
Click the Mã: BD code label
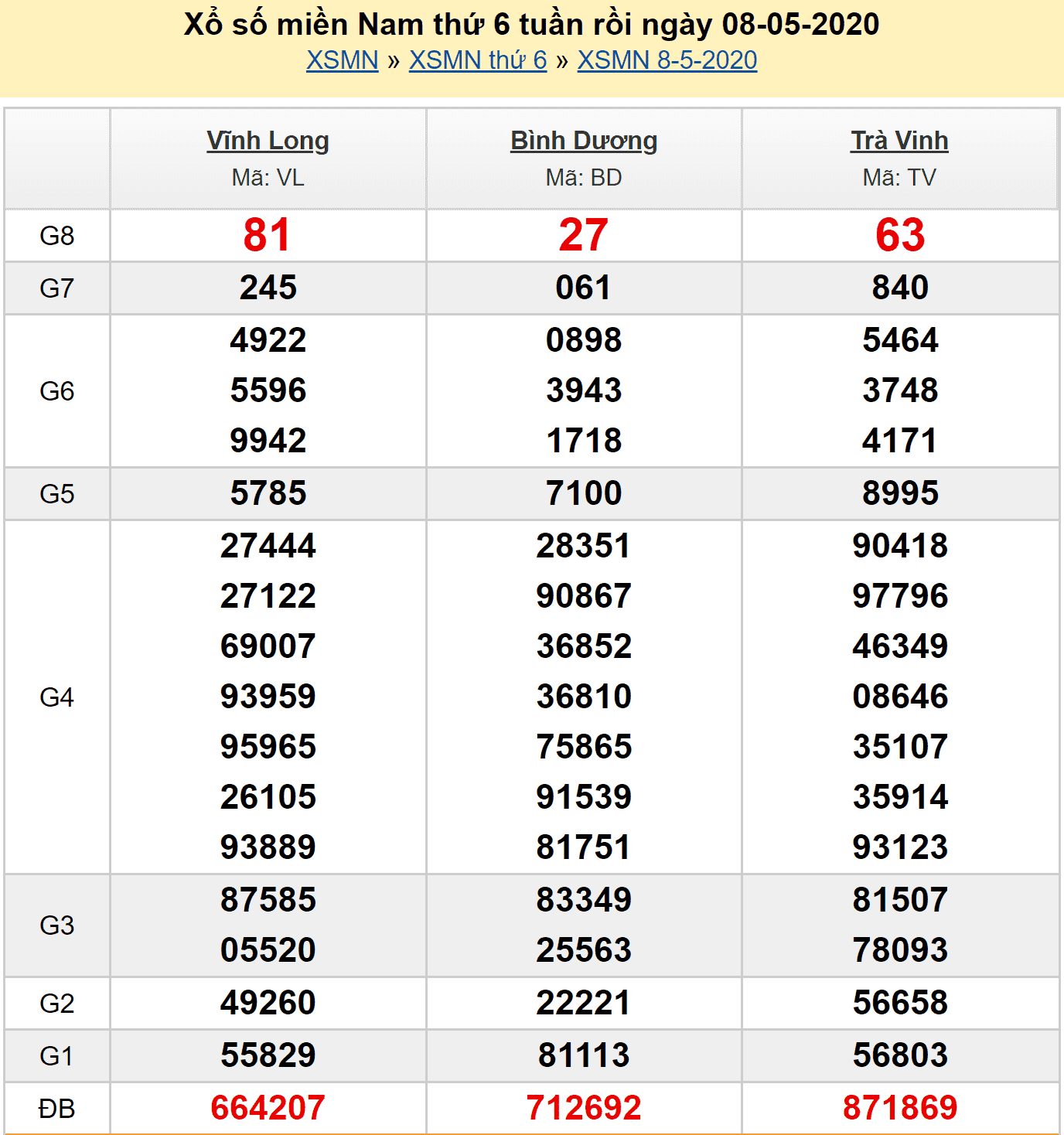pos(584,178)
